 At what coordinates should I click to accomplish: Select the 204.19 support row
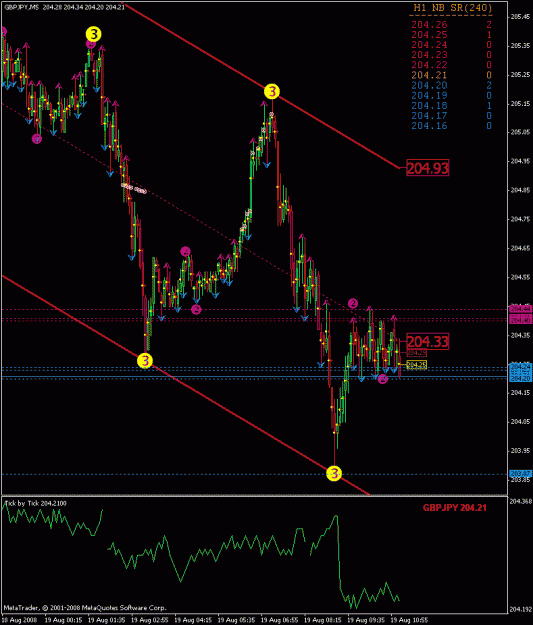451,96
